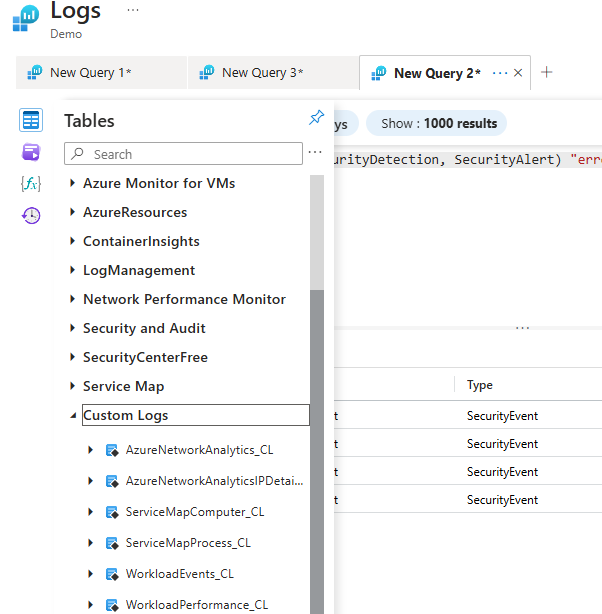This screenshot has height=614, width=602.
Task: Expand WorkloadPerformance_CL table columns
Action: 90,605
